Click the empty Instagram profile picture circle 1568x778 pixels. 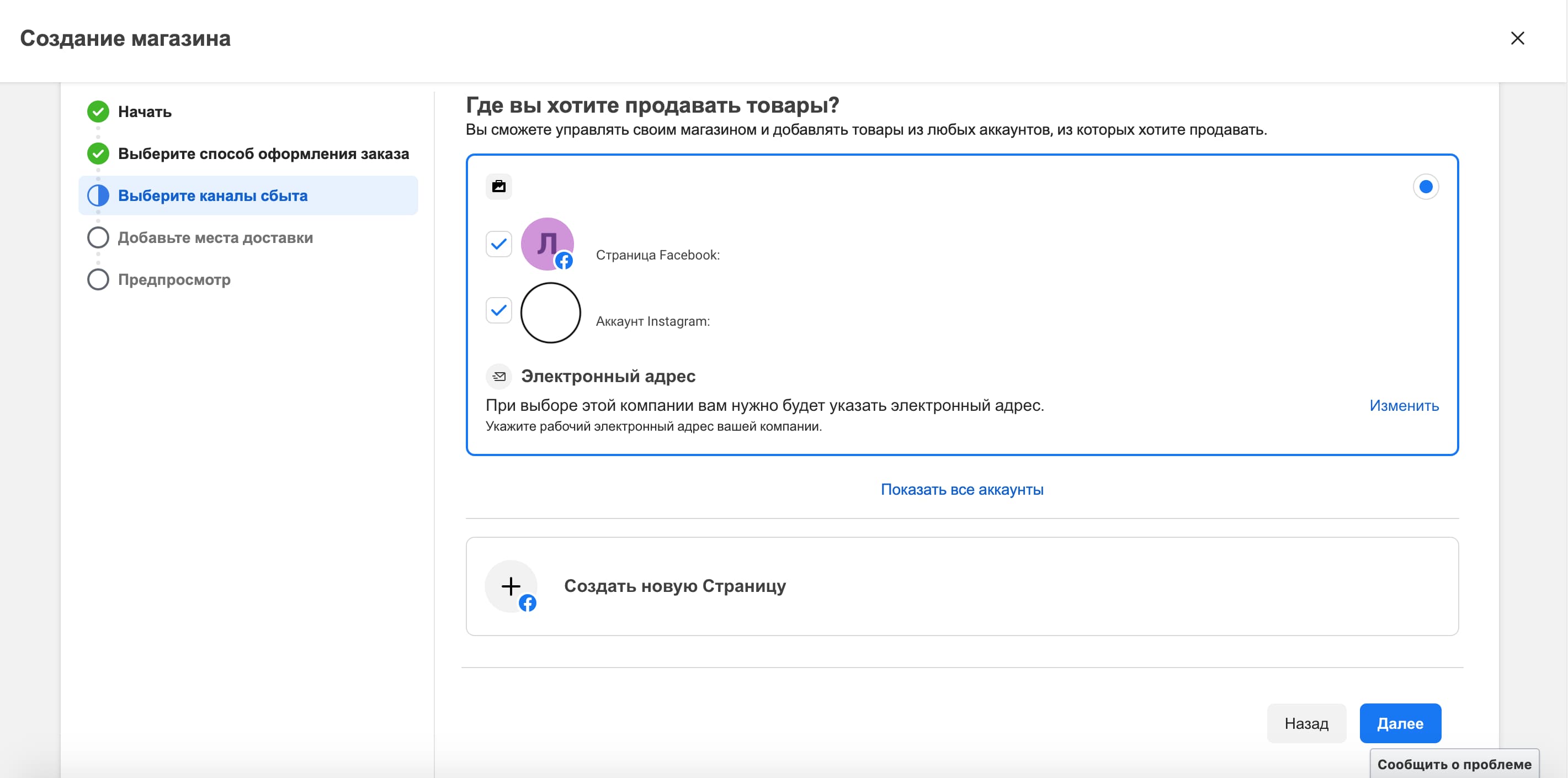(550, 313)
